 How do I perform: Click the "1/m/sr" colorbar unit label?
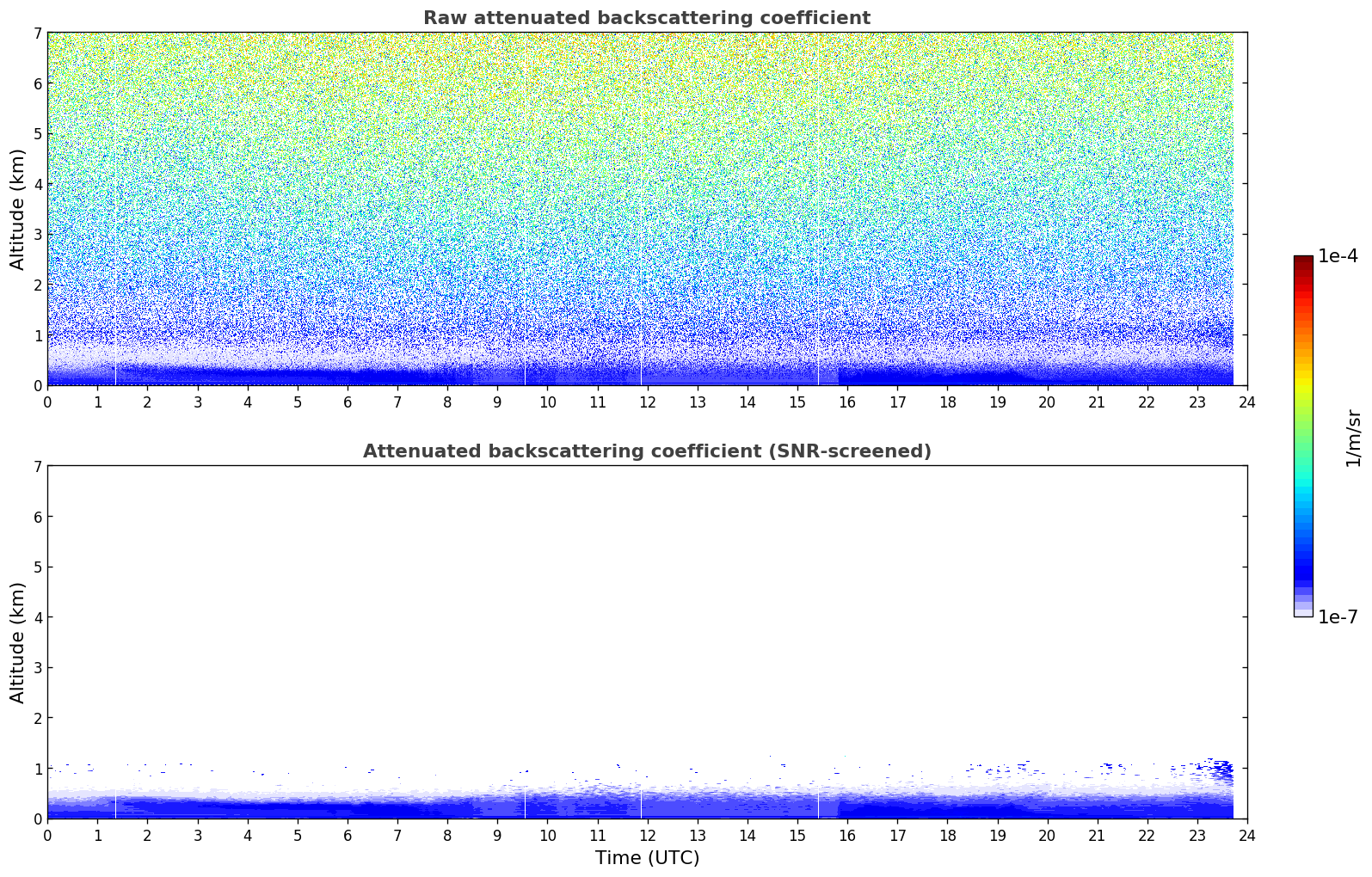tap(1353, 438)
